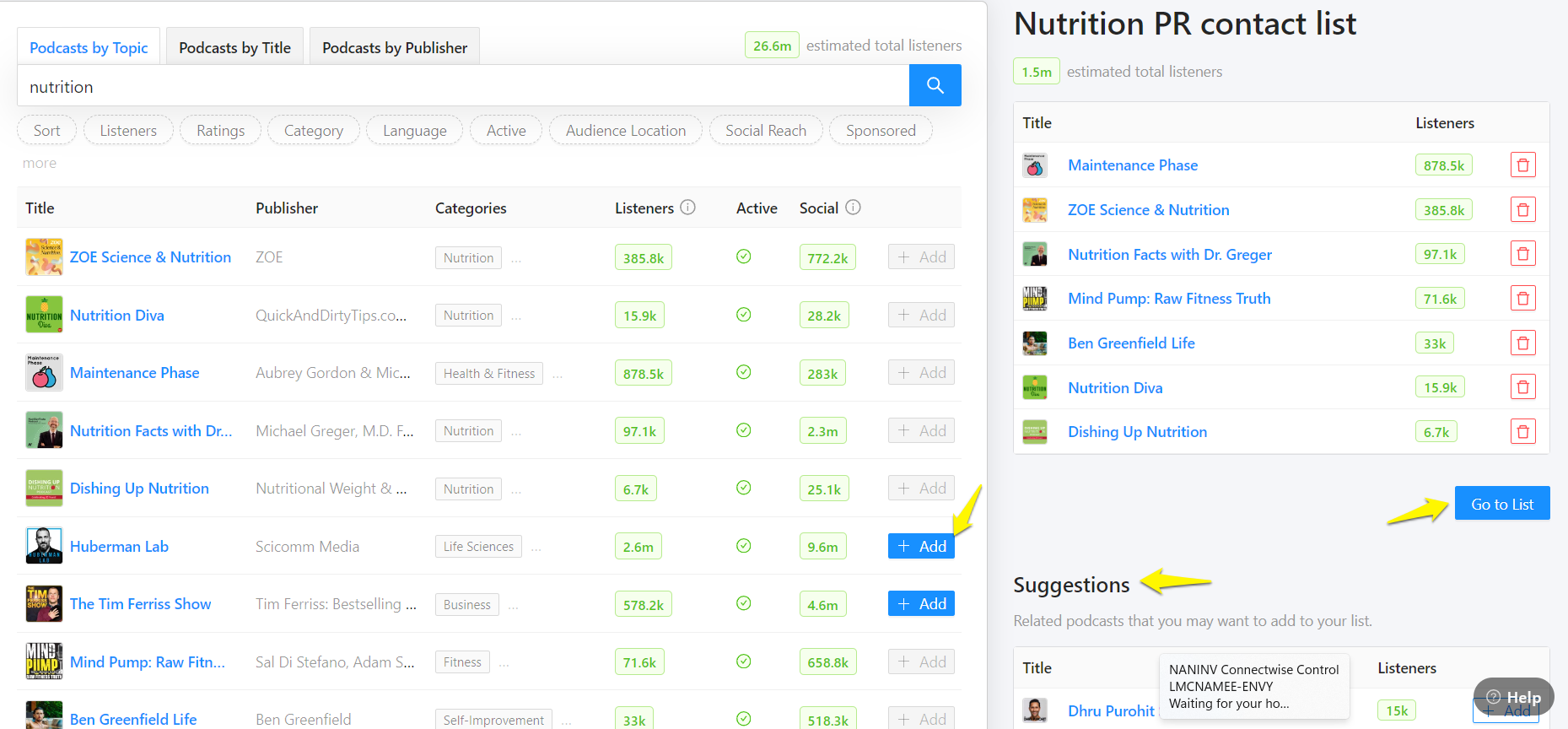Open the Category filter

coord(313,130)
